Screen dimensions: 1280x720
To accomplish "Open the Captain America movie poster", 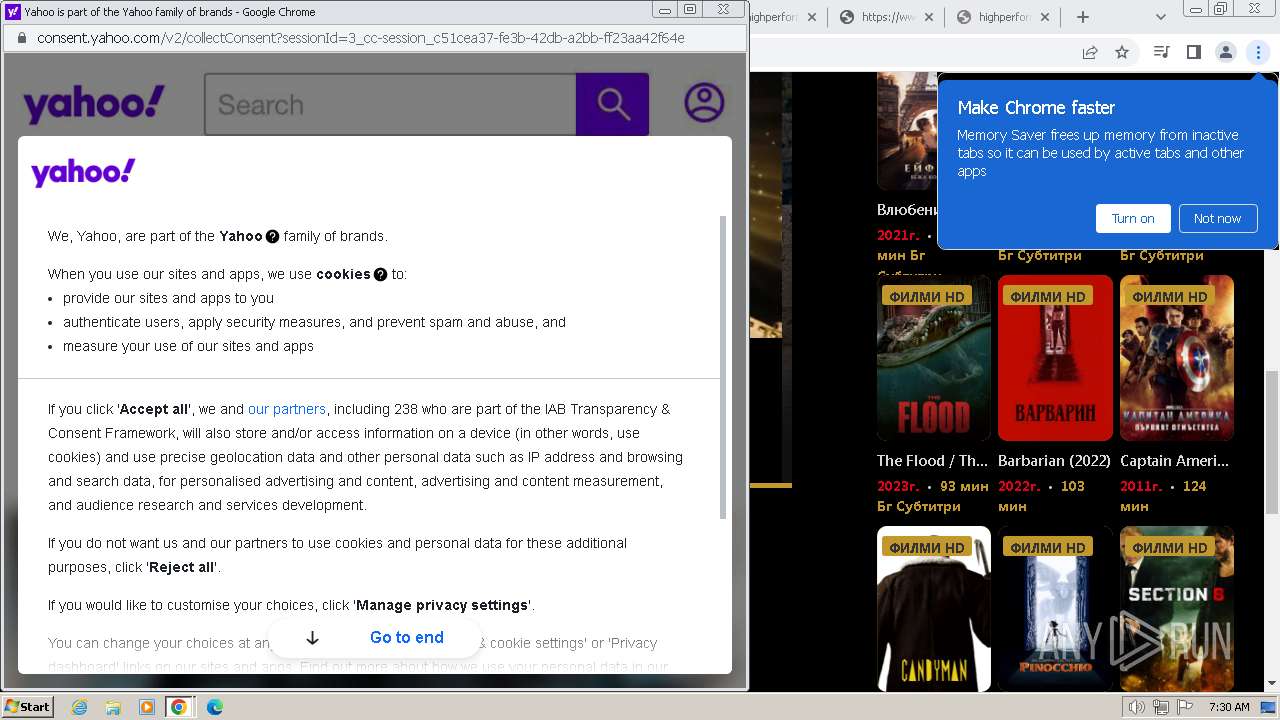I will coord(1177,358).
